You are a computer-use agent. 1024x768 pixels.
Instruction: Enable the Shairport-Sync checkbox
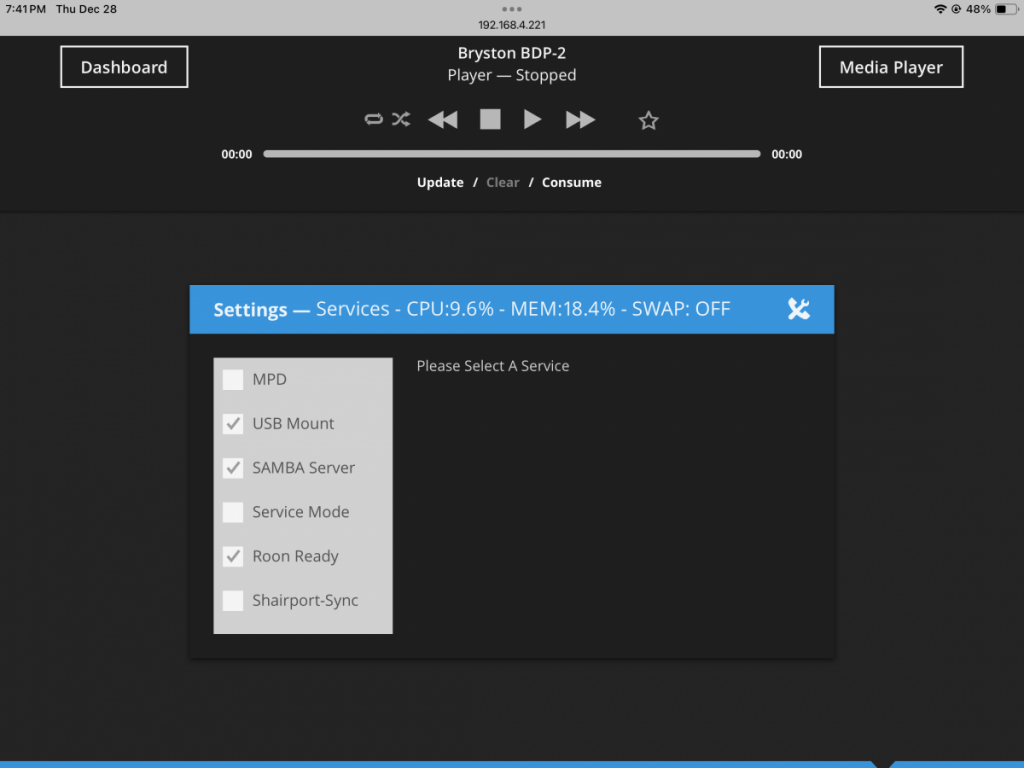[232, 600]
